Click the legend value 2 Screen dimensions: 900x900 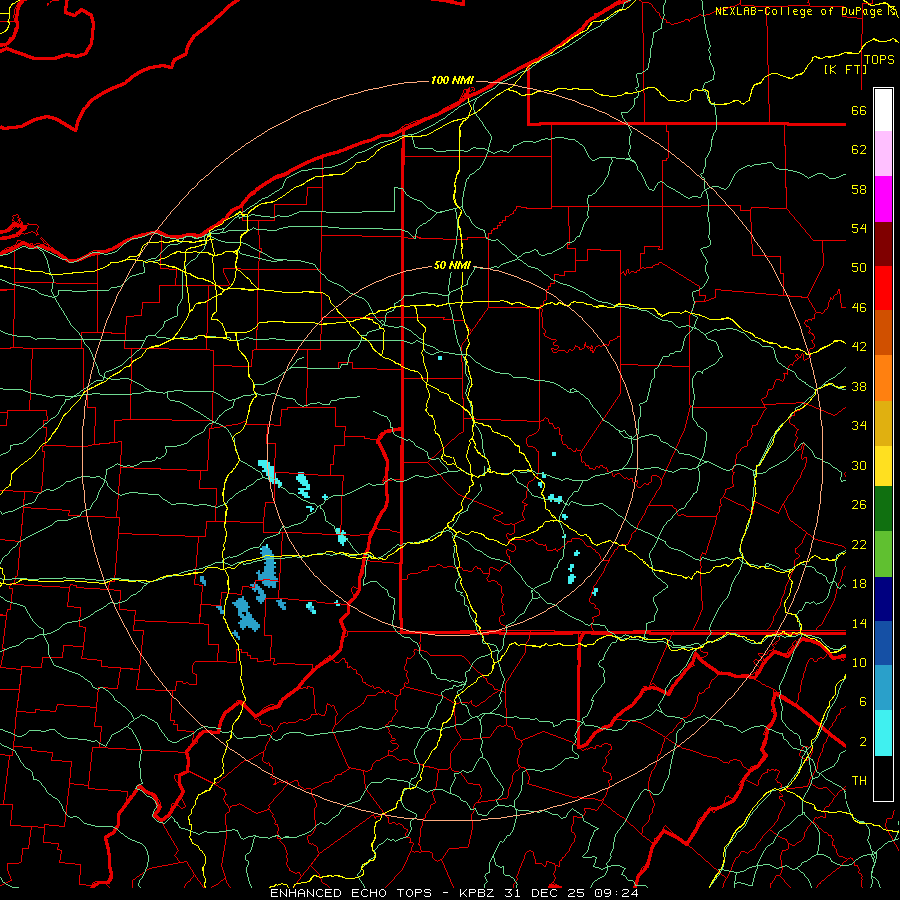pos(862,742)
